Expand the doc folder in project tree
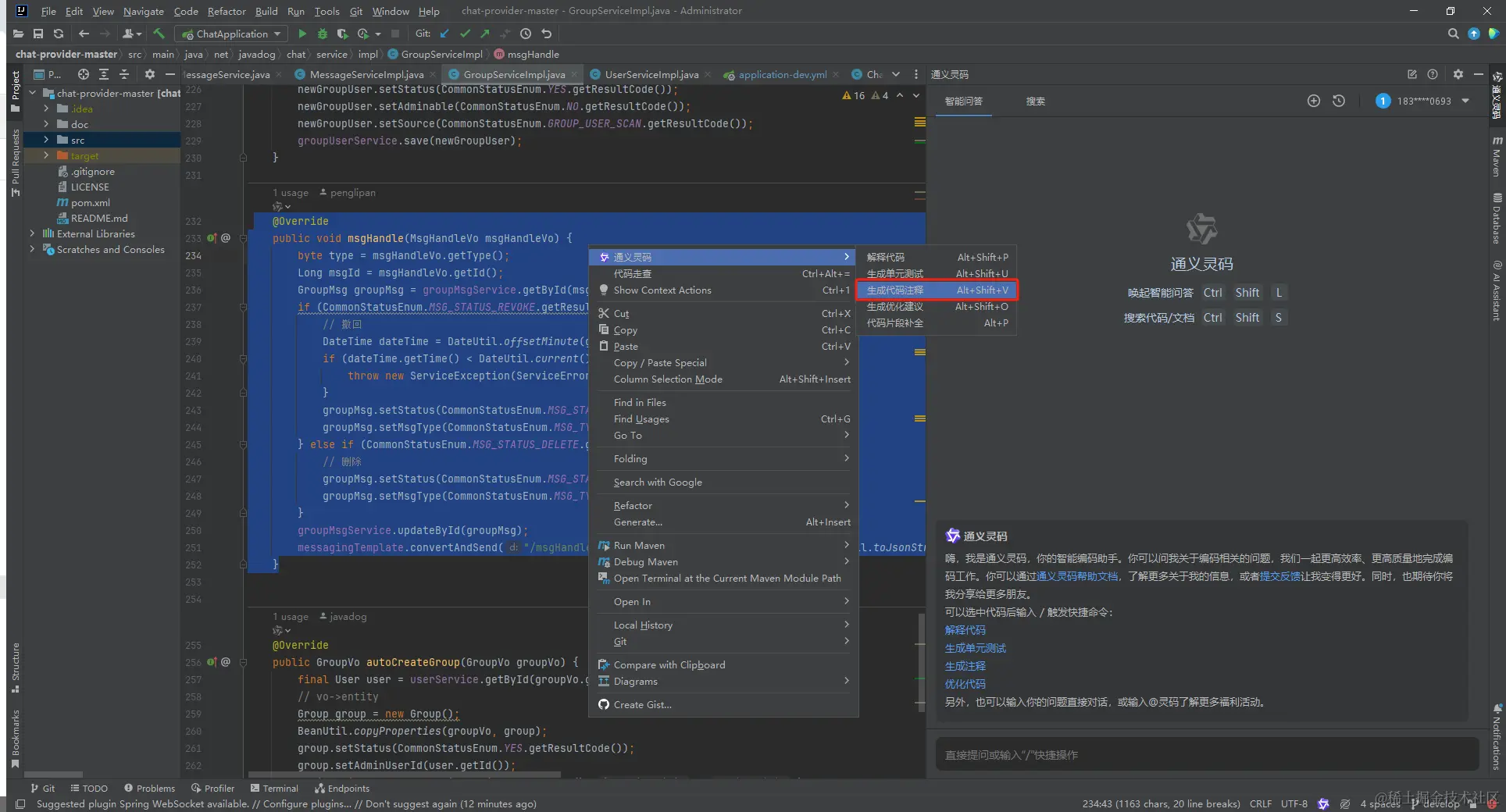This screenshot has height=812, width=1506. click(x=46, y=124)
